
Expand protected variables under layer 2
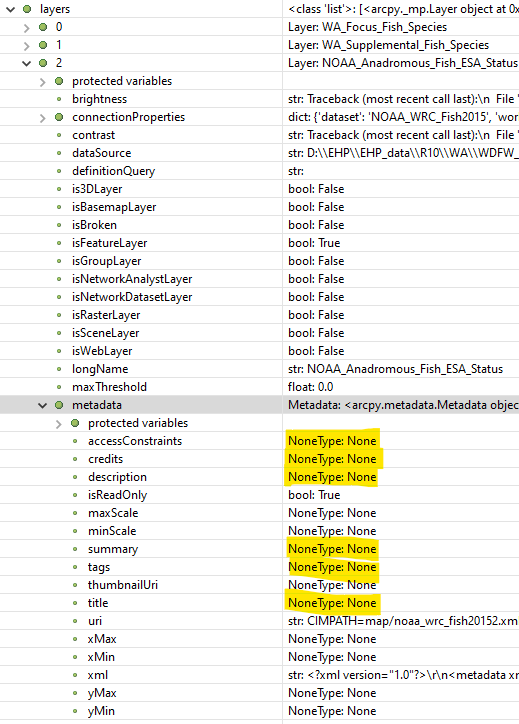(42, 82)
